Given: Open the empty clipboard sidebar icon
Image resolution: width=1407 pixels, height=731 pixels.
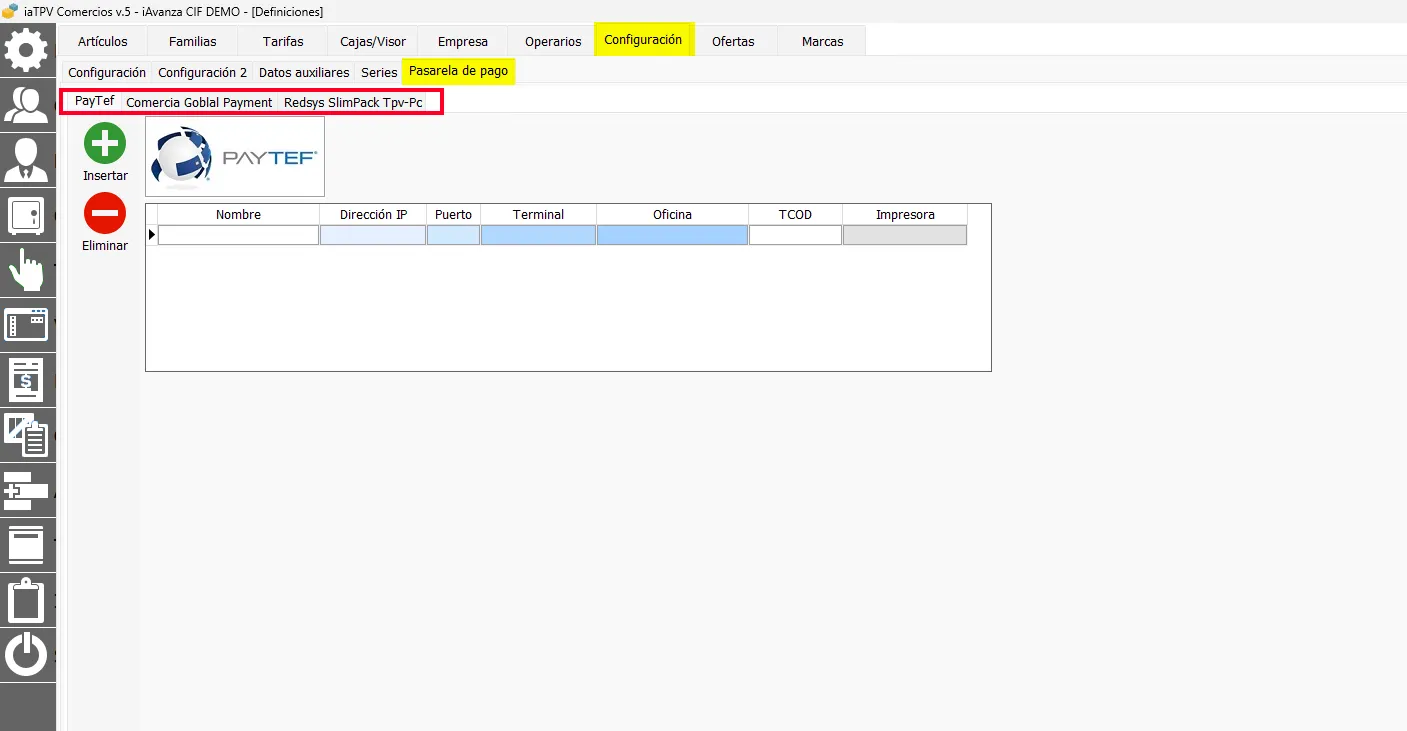Looking at the screenshot, I should tap(27, 600).
